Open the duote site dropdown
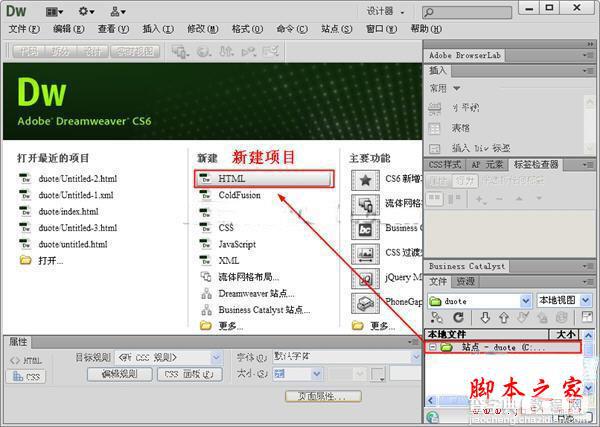Image resolution: width=600 pixels, height=427 pixels. [x=526, y=301]
